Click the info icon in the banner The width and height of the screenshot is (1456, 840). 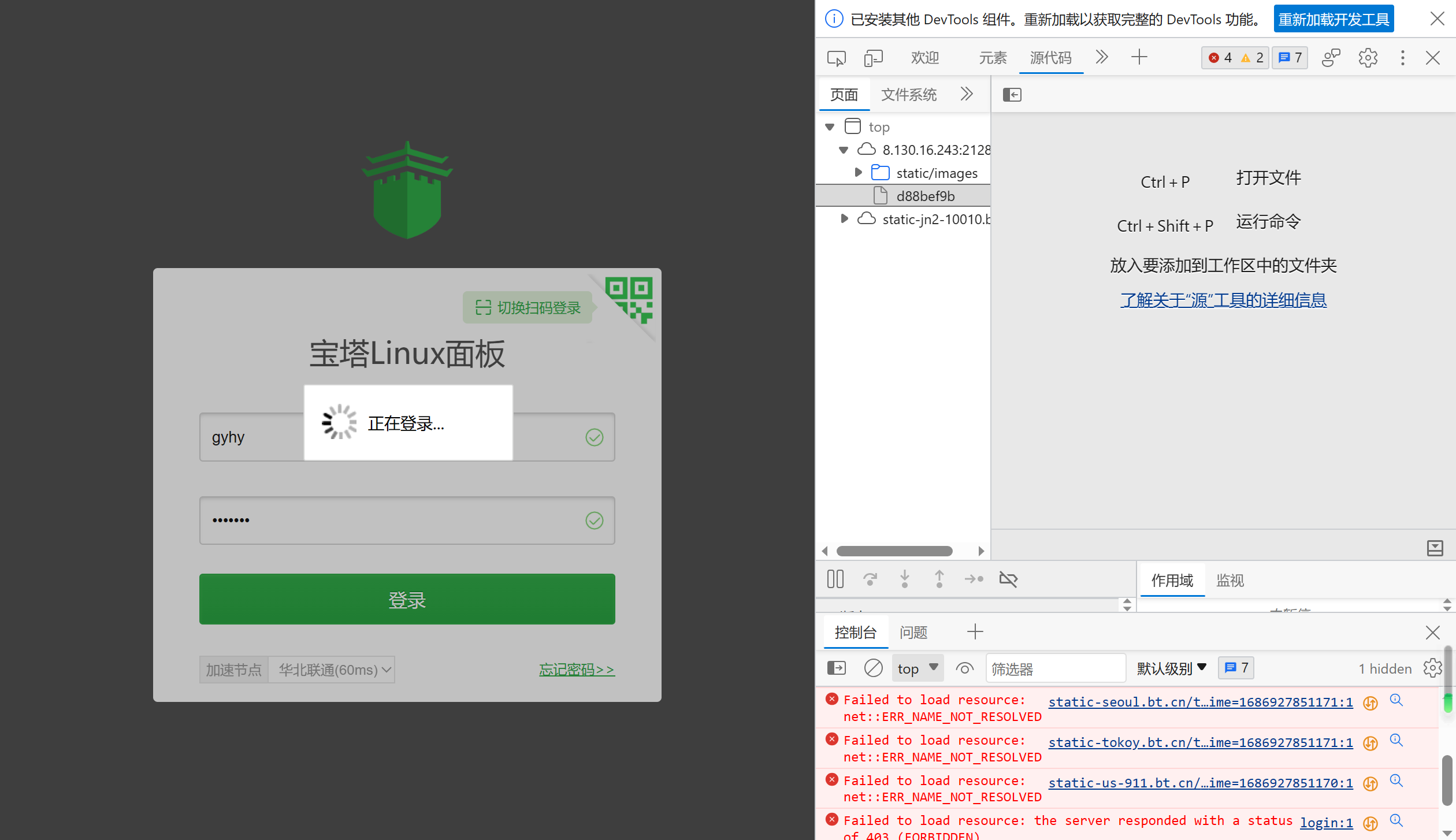tap(834, 19)
